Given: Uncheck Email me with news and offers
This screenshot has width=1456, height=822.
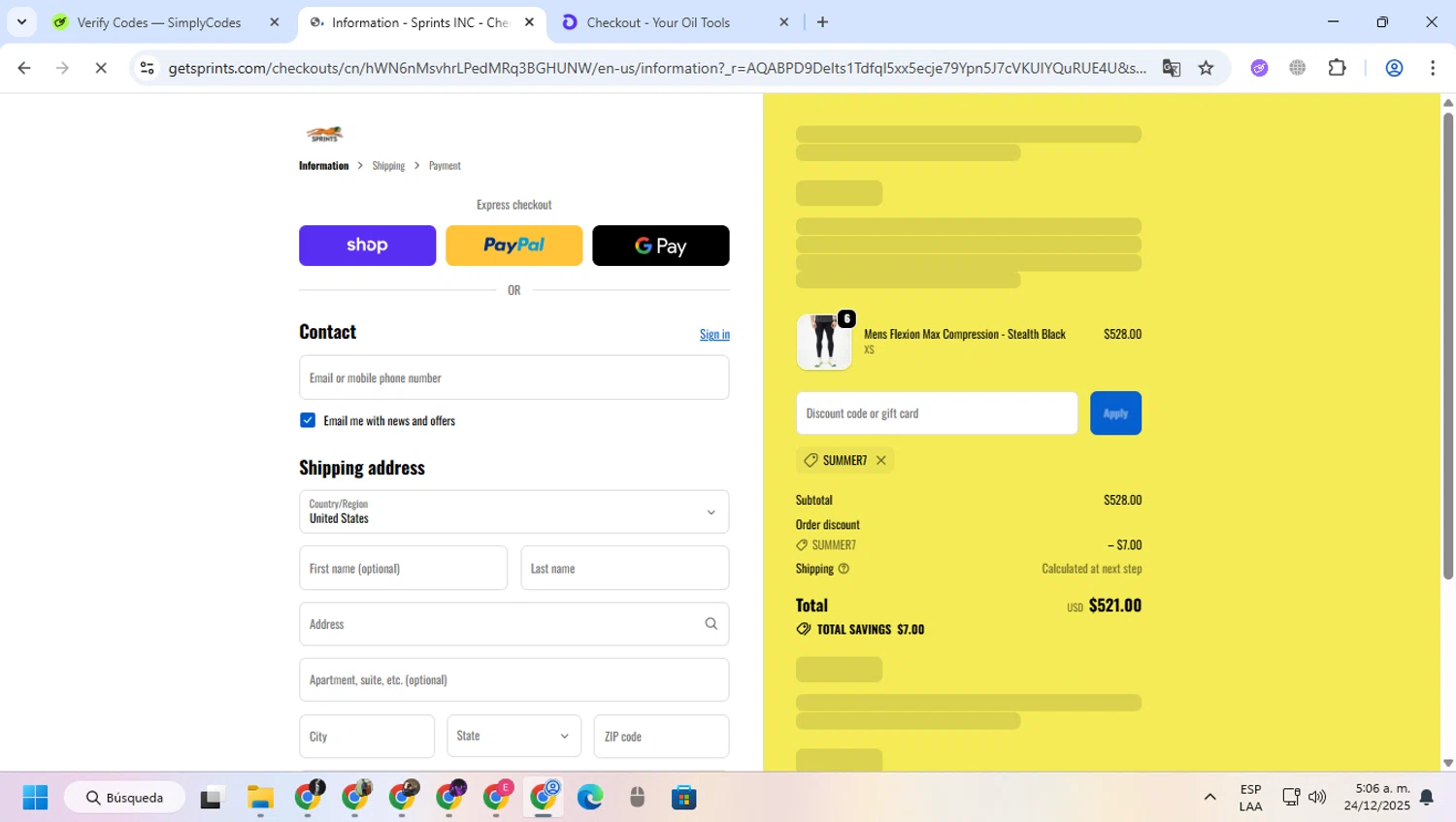Looking at the screenshot, I should pos(308,420).
